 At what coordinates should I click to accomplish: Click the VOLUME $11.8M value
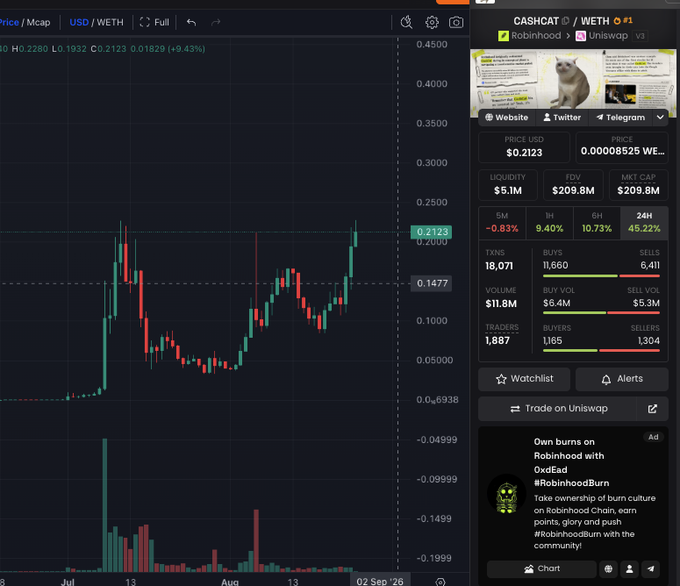point(501,304)
